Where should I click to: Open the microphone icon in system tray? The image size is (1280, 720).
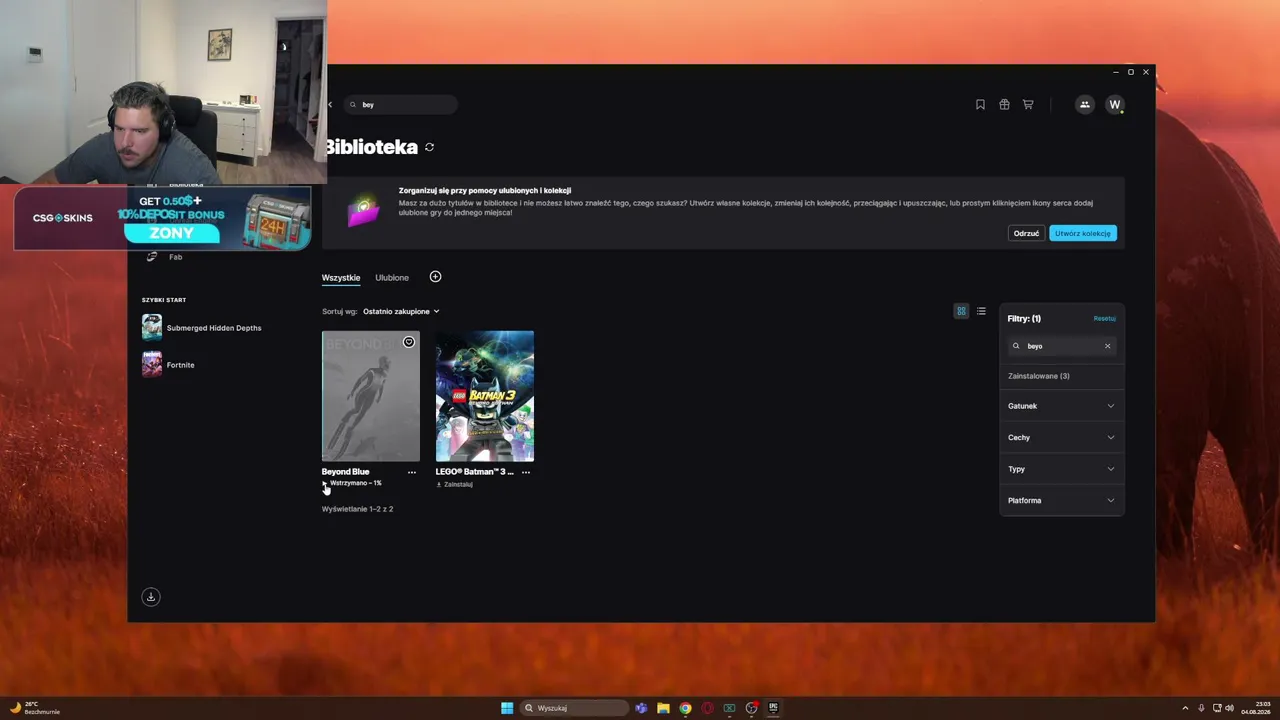point(1201,708)
